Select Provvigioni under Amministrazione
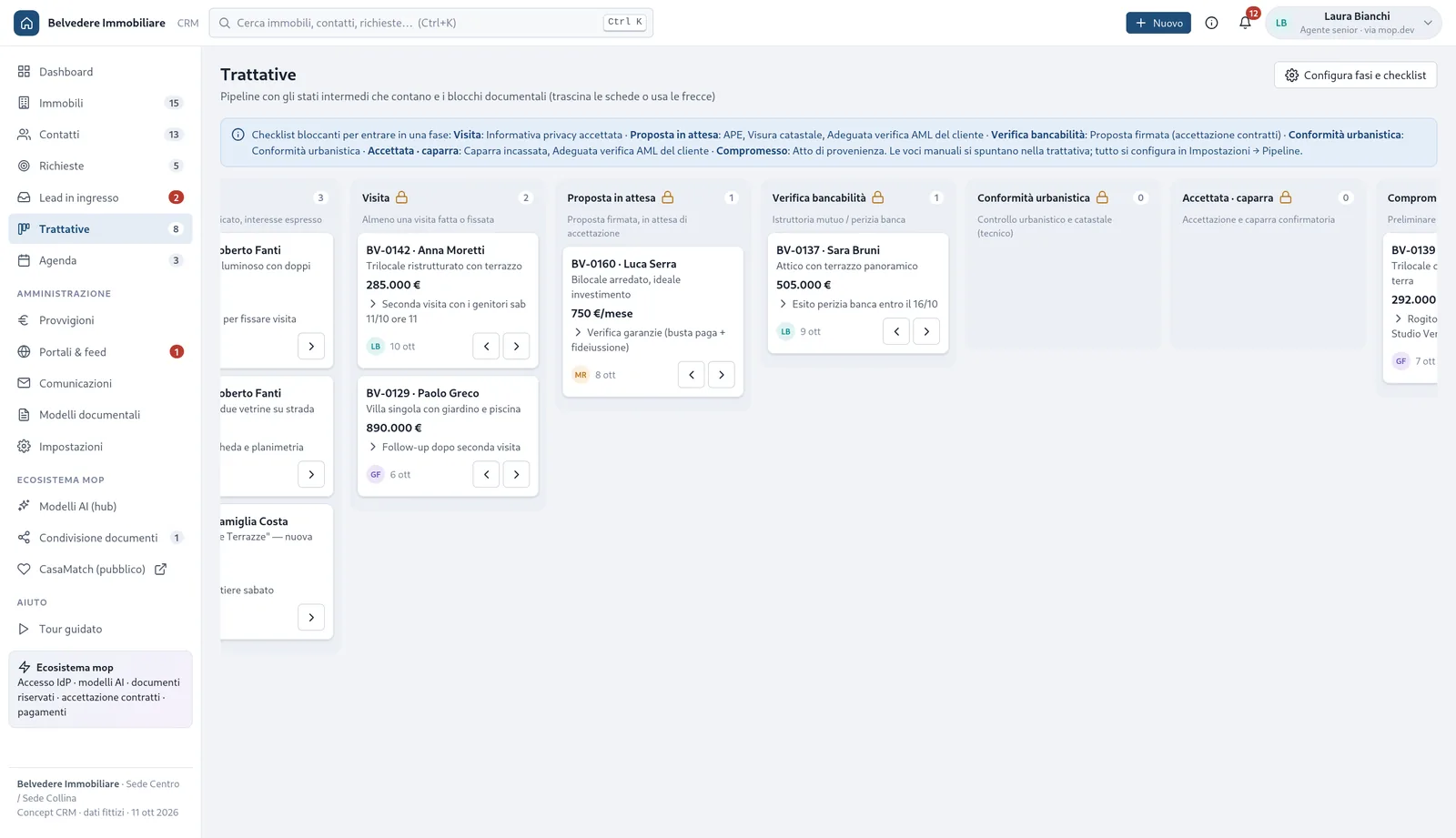1456x838 pixels. tap(100, 320)
